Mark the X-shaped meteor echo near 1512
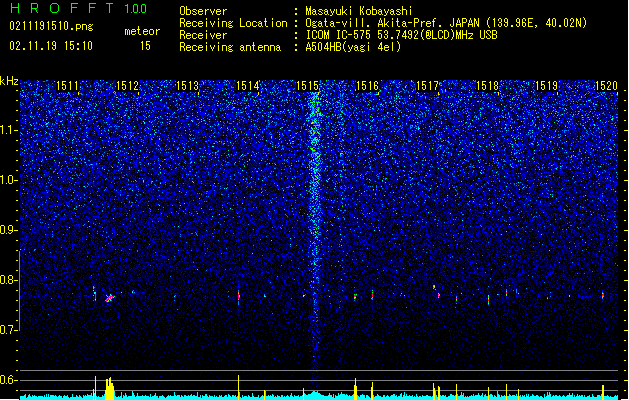 (x=110, y=298)
